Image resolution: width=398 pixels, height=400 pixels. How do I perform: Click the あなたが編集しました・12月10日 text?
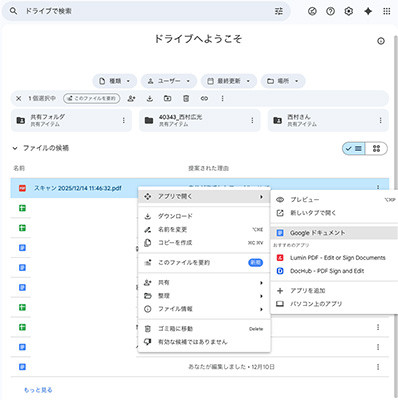232,367
